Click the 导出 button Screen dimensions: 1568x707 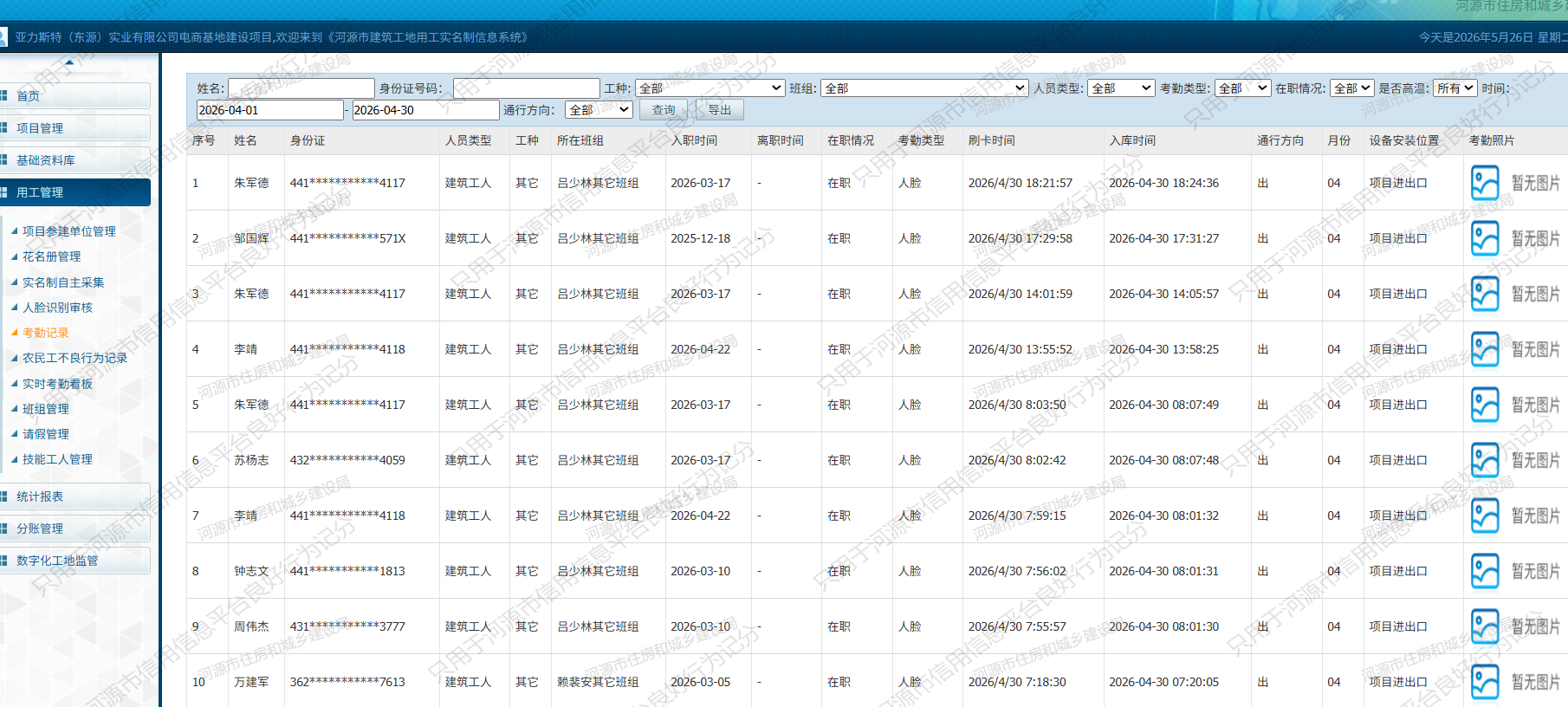[719, 110]
